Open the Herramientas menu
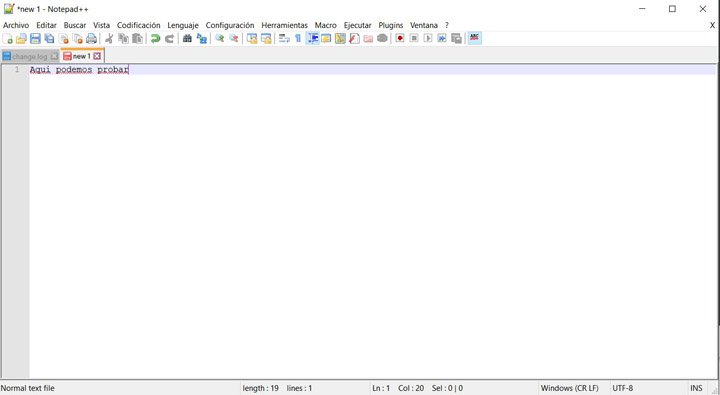The width and height of the screenshot is (720, 395). (285, 25)
